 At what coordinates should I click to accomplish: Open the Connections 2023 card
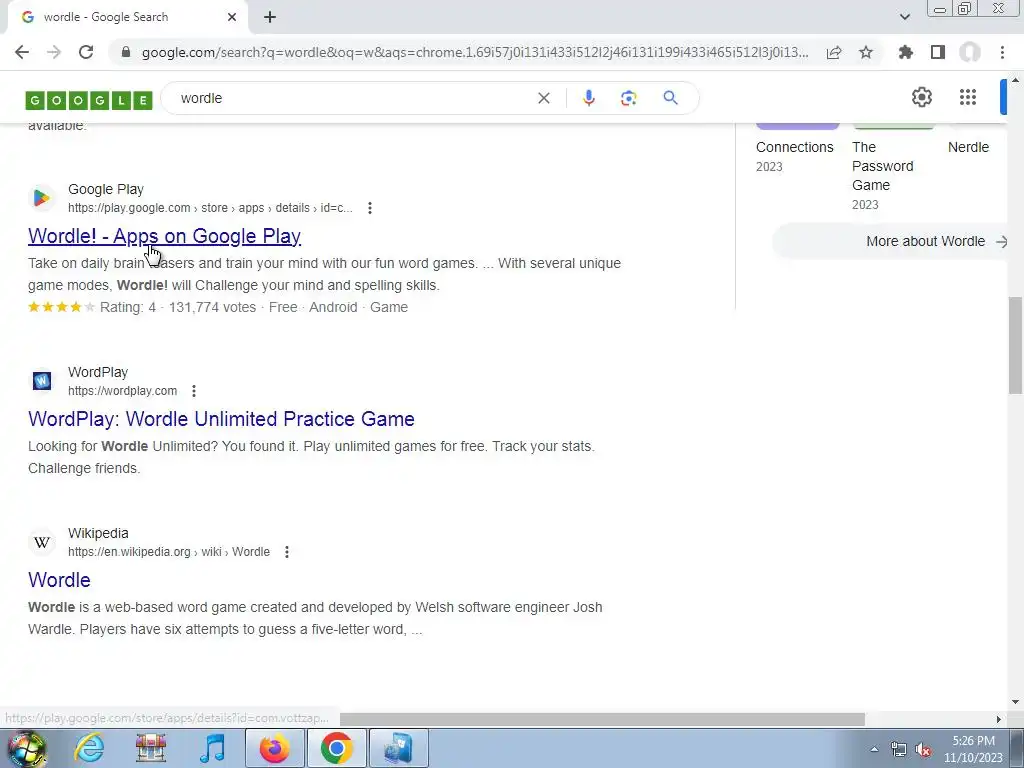click(795, 148)
